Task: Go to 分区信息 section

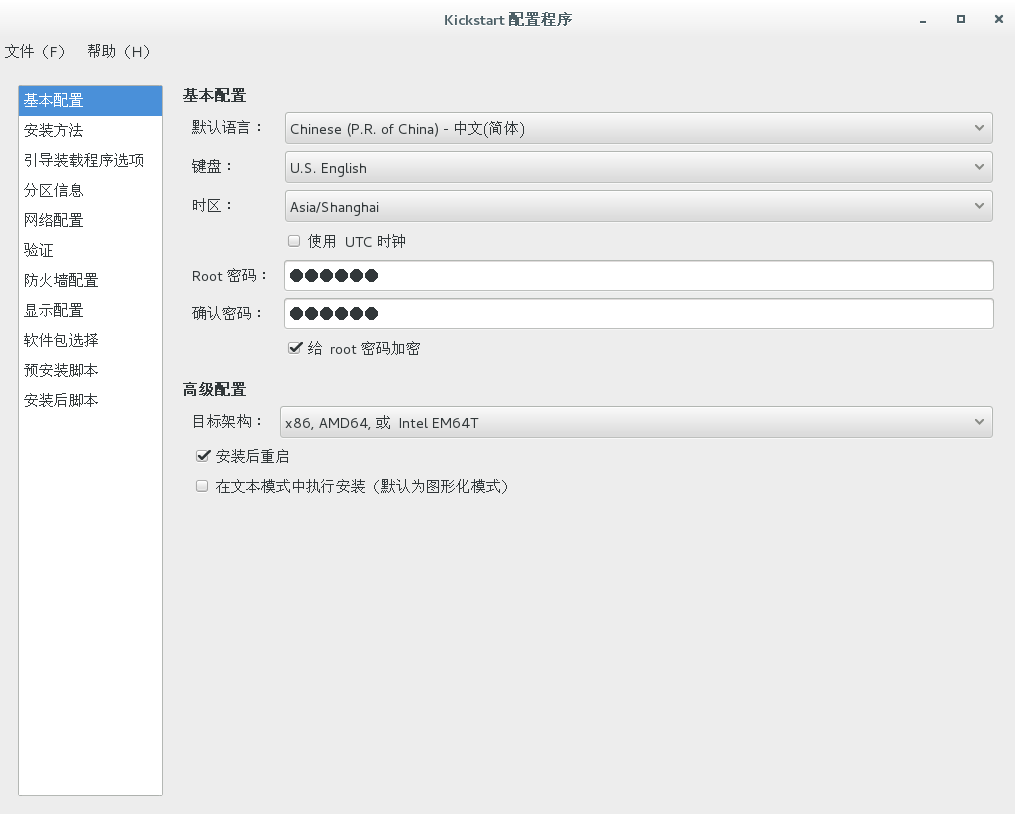Action: click(90, 190)
